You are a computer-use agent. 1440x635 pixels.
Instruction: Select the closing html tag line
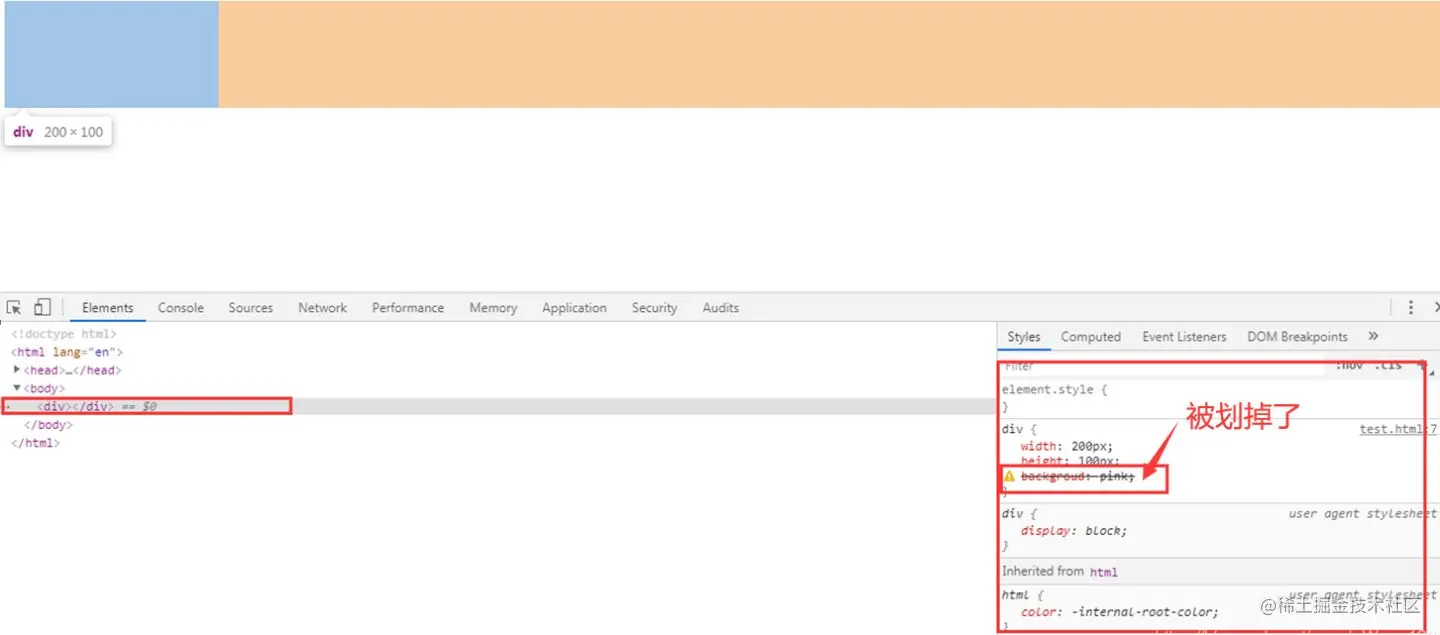(x=35, y=443)
